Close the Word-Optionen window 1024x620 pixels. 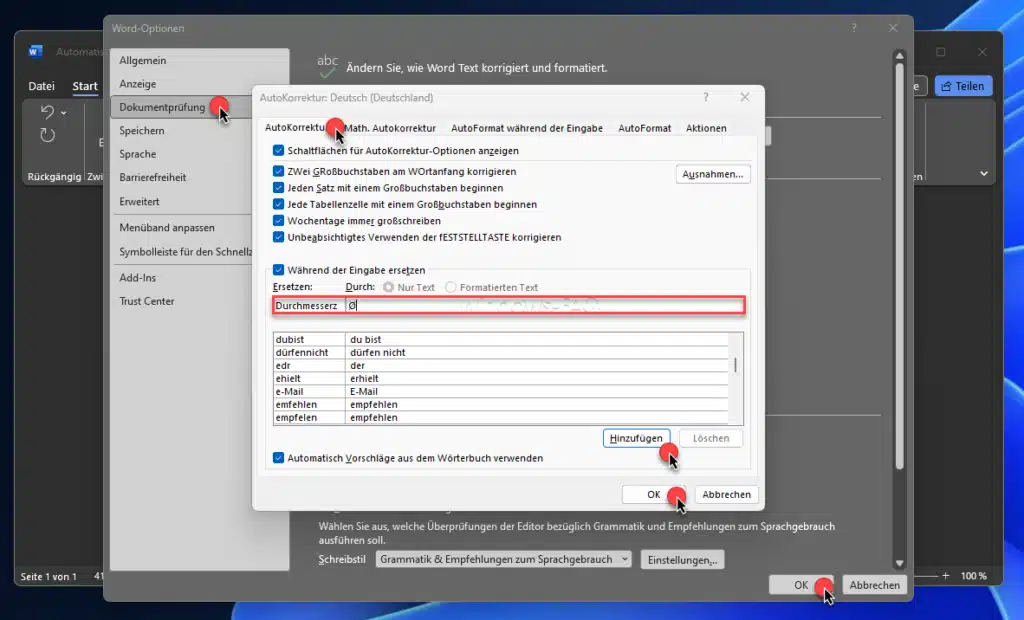tap(893, 28)
